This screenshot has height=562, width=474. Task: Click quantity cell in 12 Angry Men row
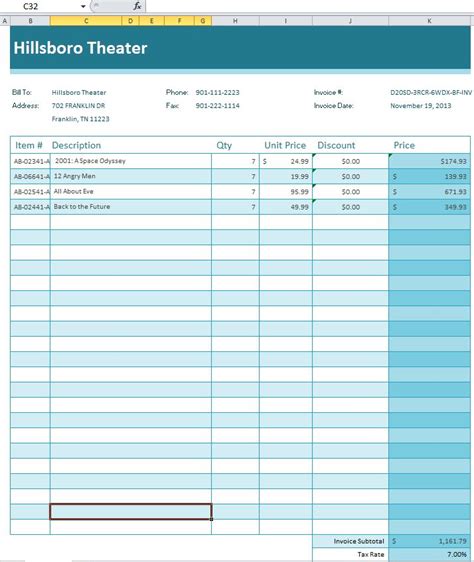235,177
